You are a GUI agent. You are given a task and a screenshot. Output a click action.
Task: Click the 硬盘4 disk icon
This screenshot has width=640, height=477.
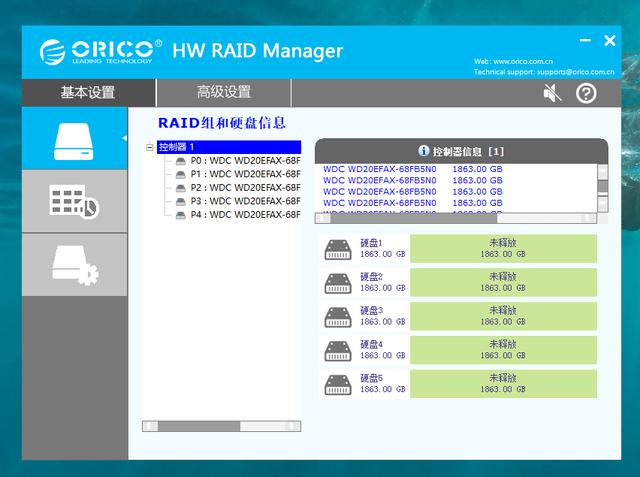[338, 351]
